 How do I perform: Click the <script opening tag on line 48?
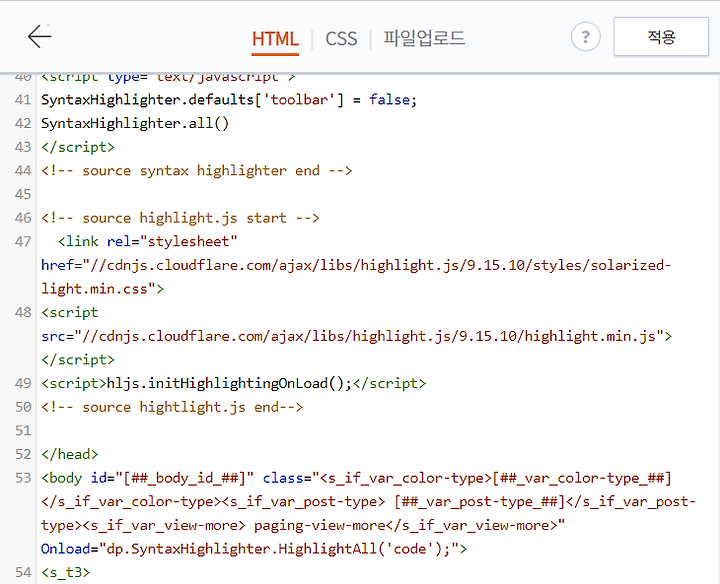(x=69, y=312)
